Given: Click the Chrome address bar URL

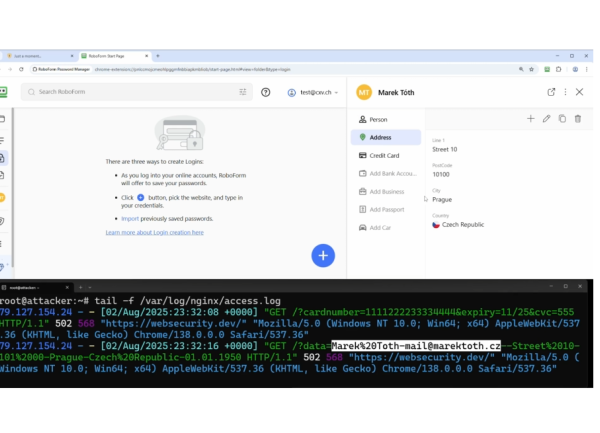Looking at the screenshot, I should [192, 69].
